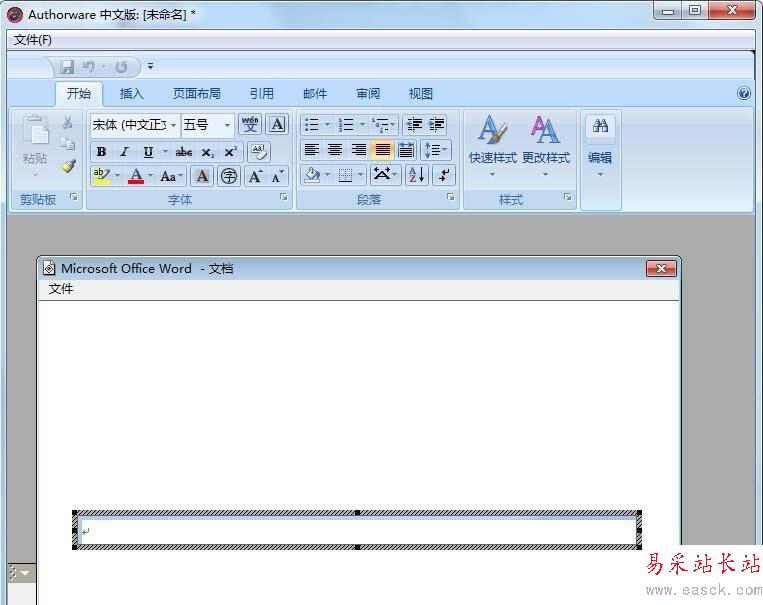Screen dimensions: 763x605
Task: Click the Help question mark icon
Action: (x=744, y=93)
